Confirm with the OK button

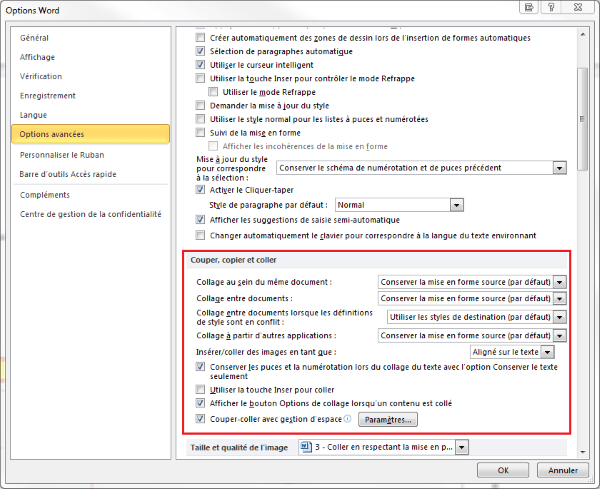pos(503,470)
